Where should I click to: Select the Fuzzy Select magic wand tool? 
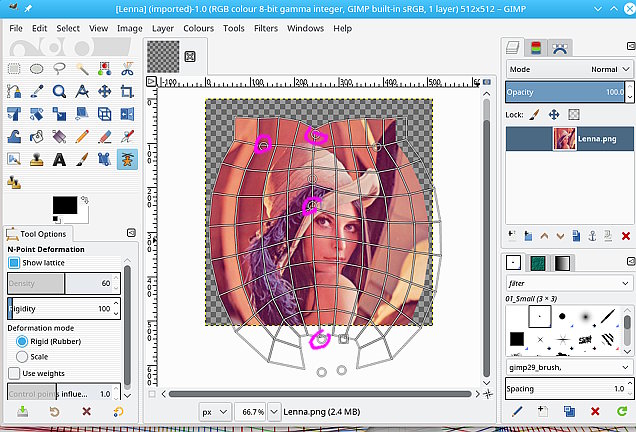click(82, 68)
